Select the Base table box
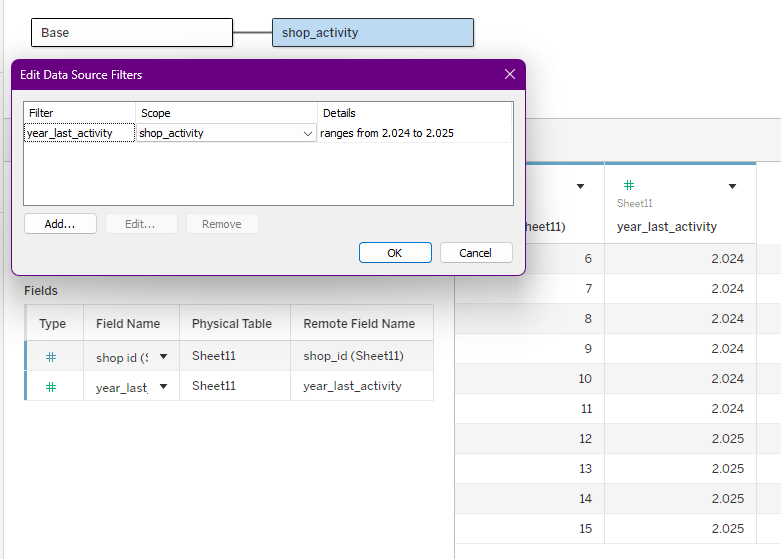 [x=131, y=33]
